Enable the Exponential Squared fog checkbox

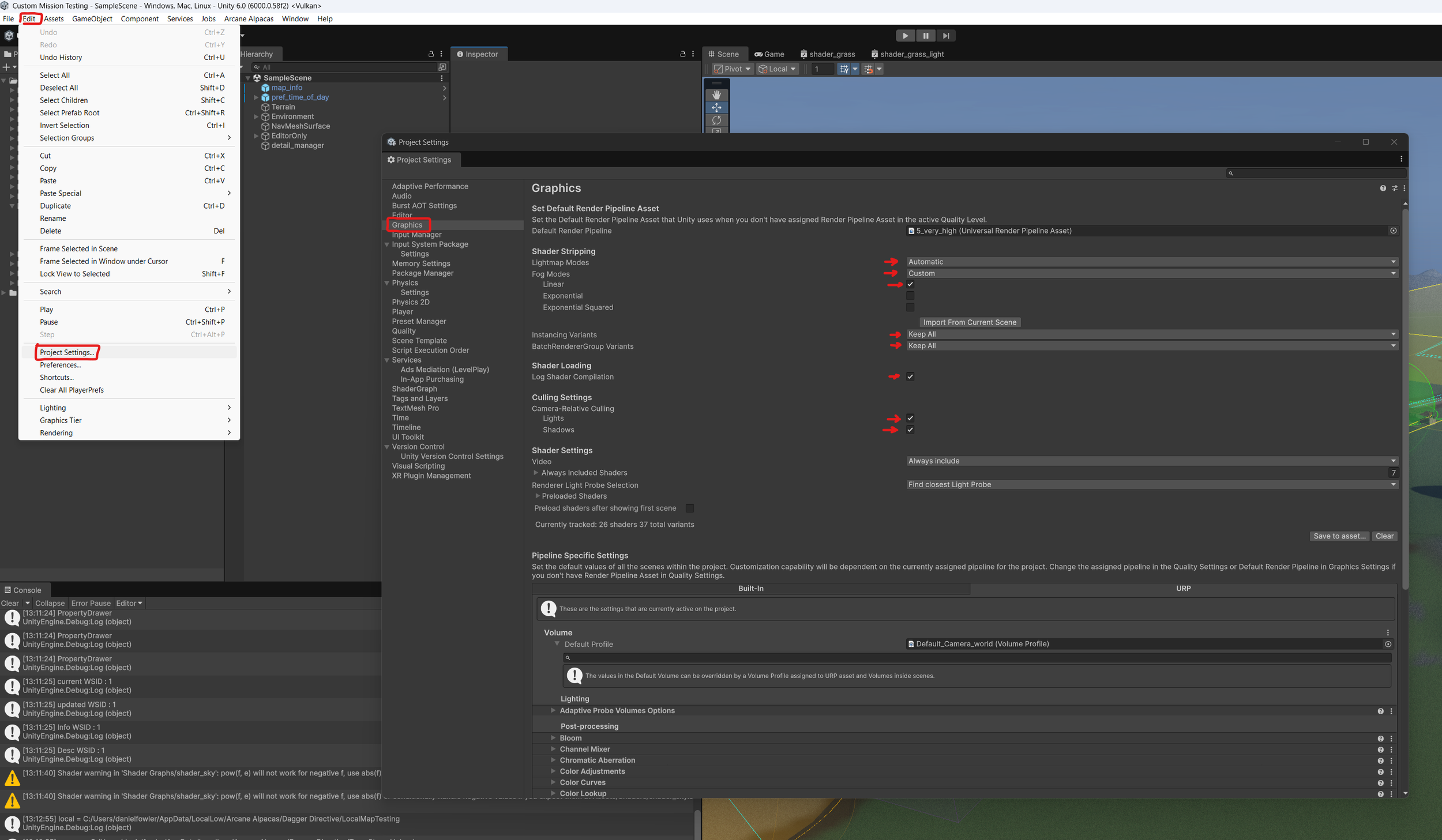click(x=910, y=307)
